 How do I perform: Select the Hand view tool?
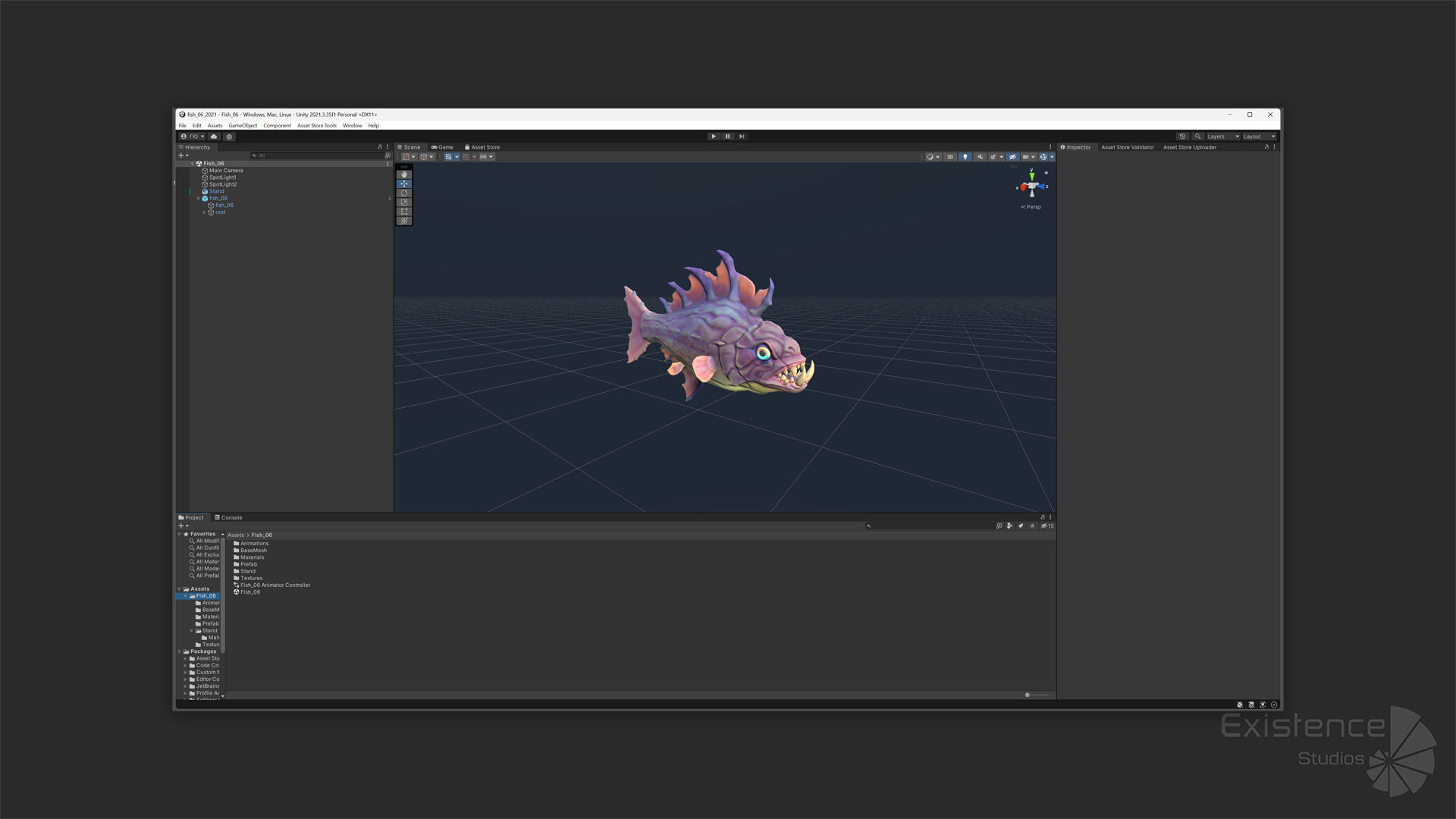pyautogui.click(x=404, y=174)
